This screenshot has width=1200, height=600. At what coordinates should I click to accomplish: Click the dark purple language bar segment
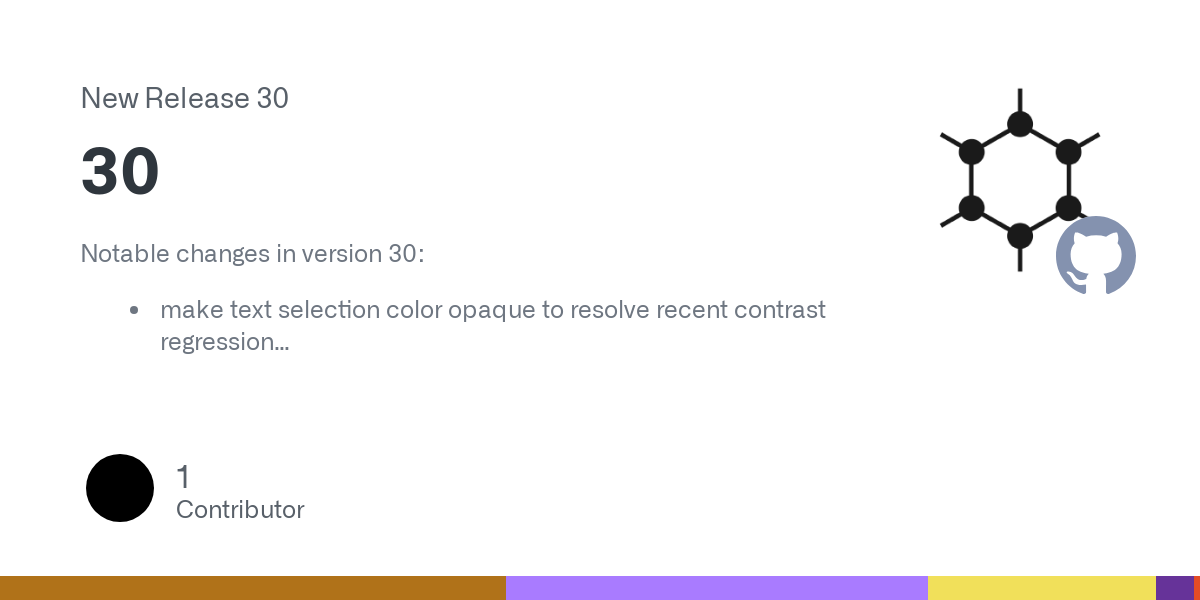pos(1175,588)
